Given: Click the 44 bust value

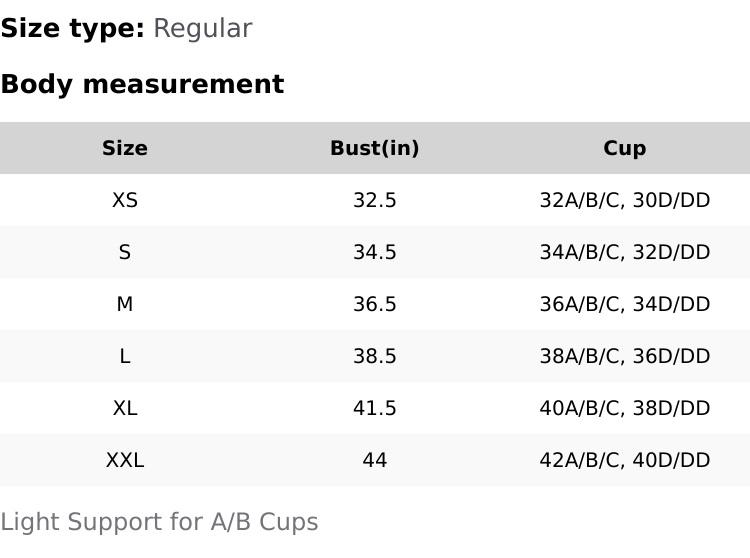Looking at the screenshot, I should pyautogui.click(x=375, y=460).
